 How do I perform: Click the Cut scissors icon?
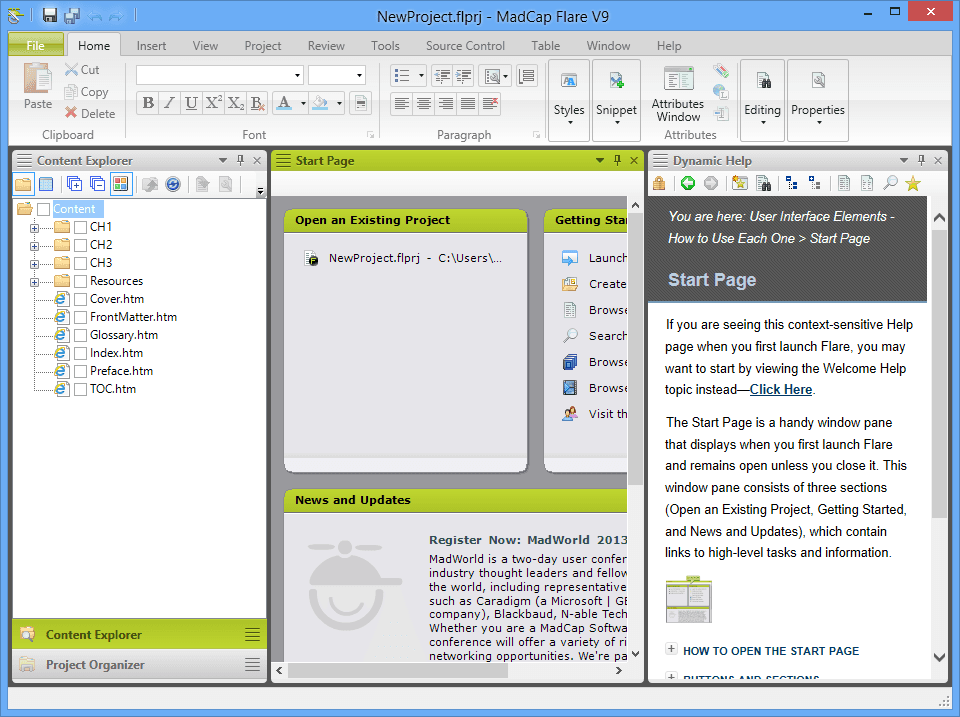point(72,70)
